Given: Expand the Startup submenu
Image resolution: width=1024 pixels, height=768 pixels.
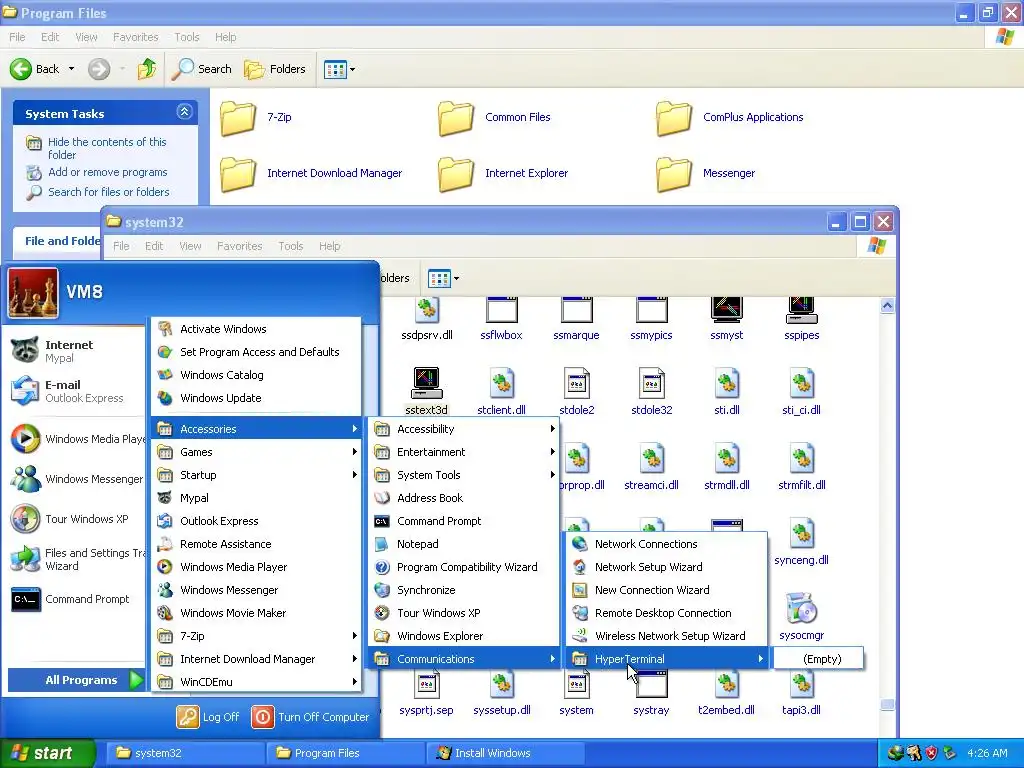Looking at the screenshot, I should point(257,475).
